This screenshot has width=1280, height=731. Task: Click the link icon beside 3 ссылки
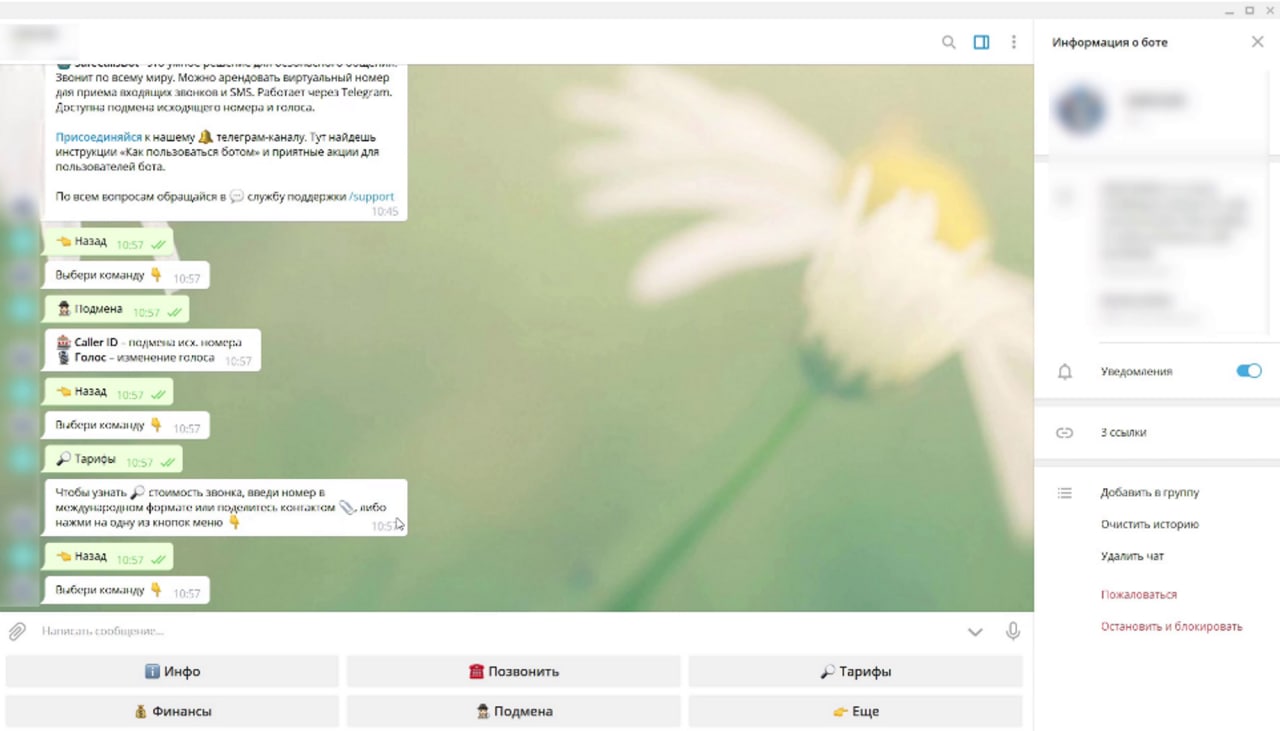pos(1065,433)
